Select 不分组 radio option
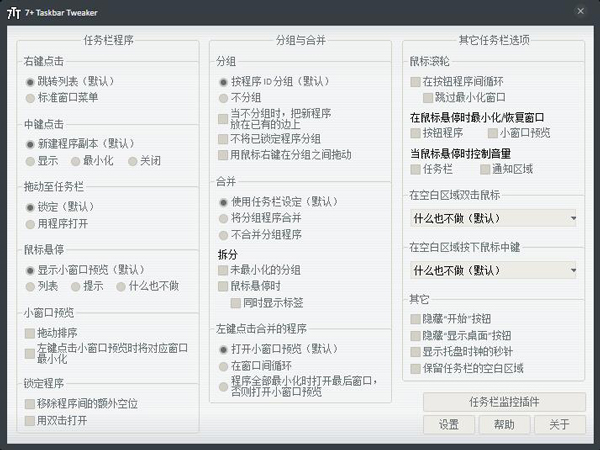This screenshot has width=600, height=450. point(223,98)
